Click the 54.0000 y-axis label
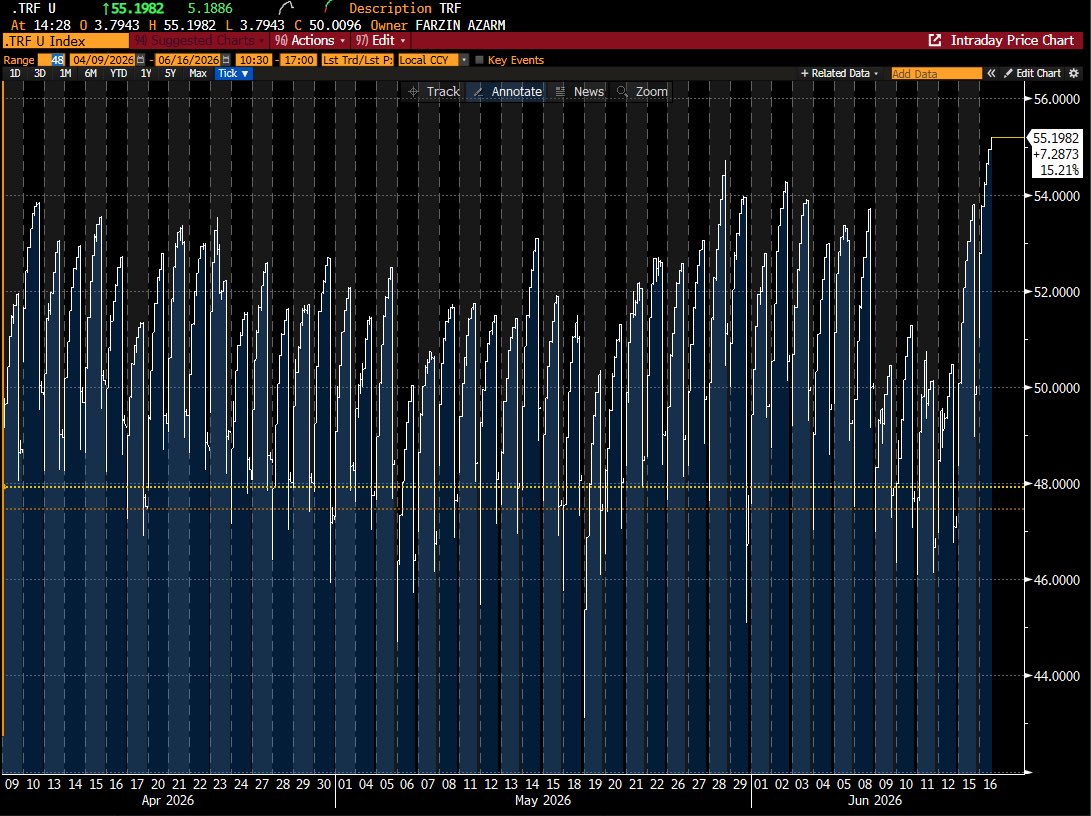Viewport: 1091px width, 816px height. (1056, 195)
